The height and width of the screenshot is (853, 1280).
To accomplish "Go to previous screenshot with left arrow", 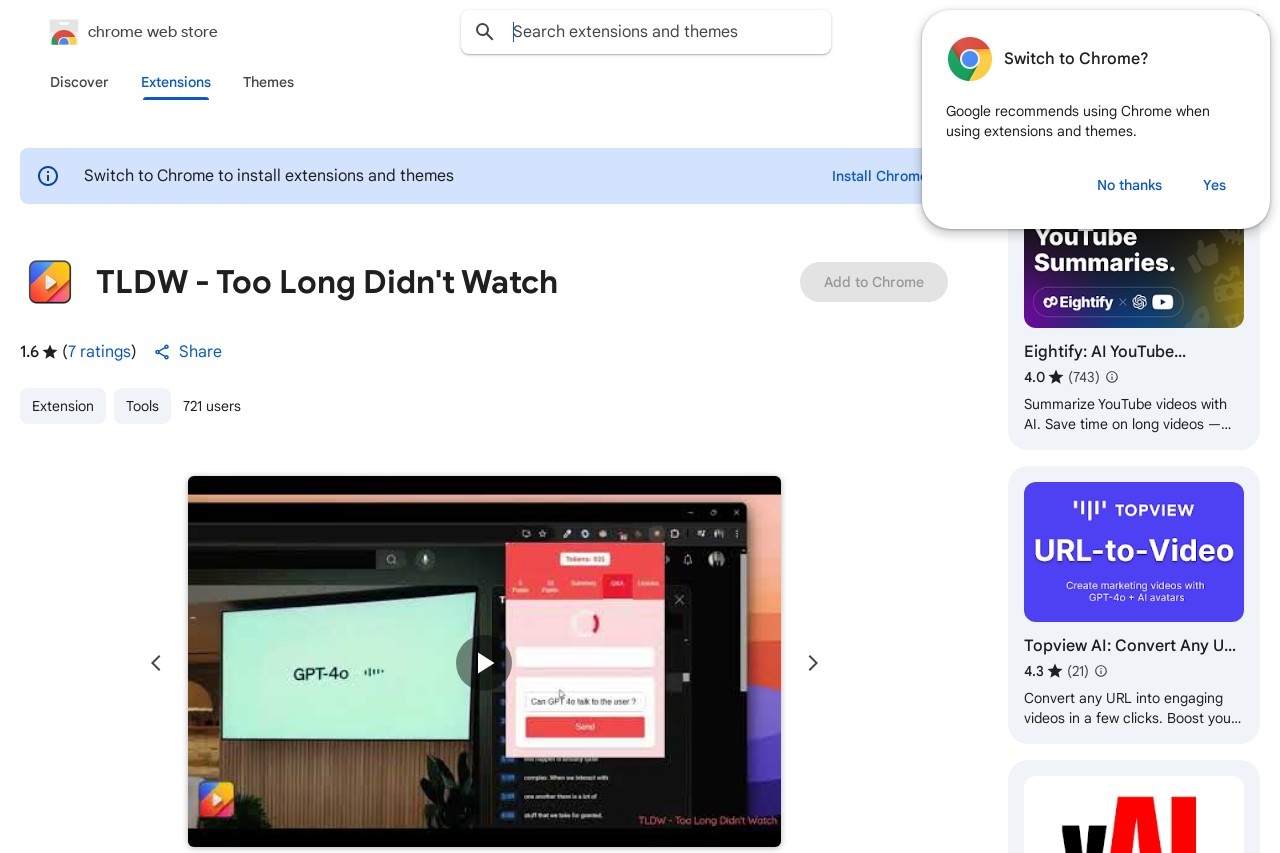I will pos(156,663).
